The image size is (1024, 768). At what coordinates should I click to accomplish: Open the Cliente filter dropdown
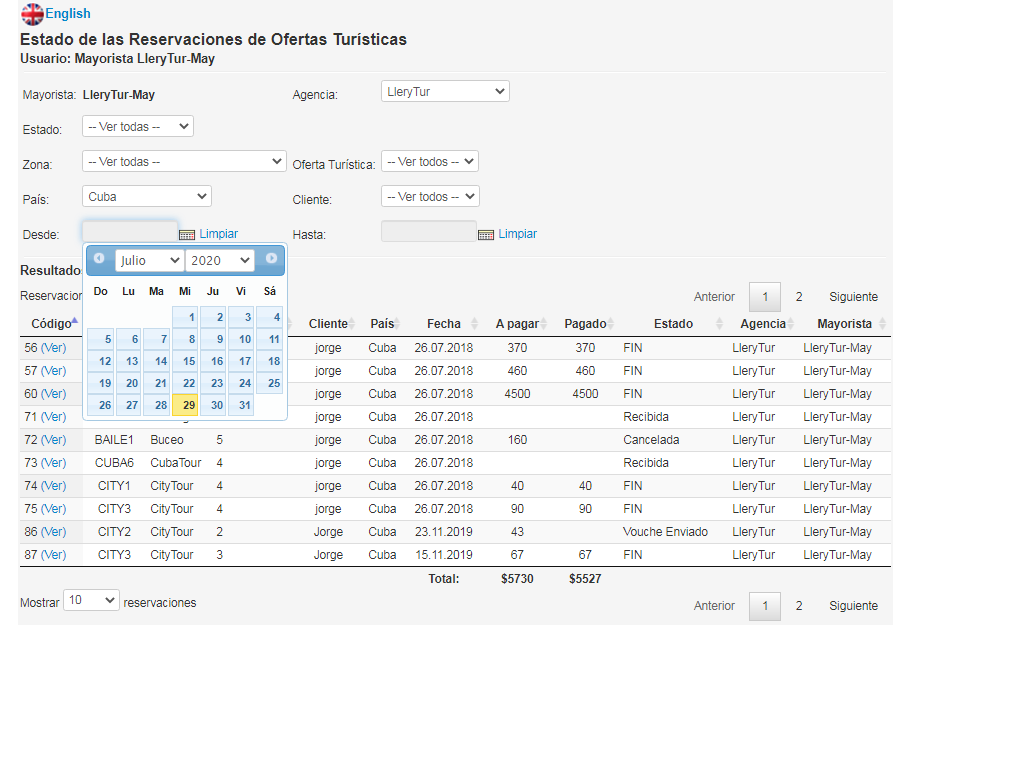pyautogui.click(x=430, y=197)
